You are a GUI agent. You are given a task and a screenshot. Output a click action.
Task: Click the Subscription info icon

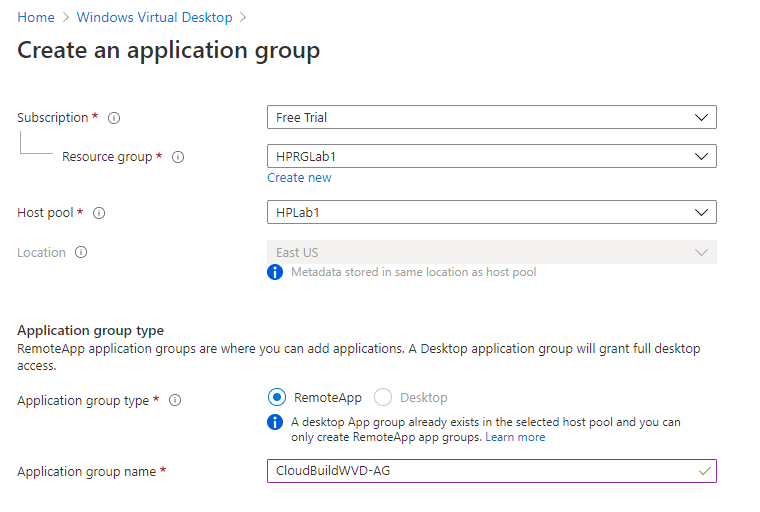(114, 118)
